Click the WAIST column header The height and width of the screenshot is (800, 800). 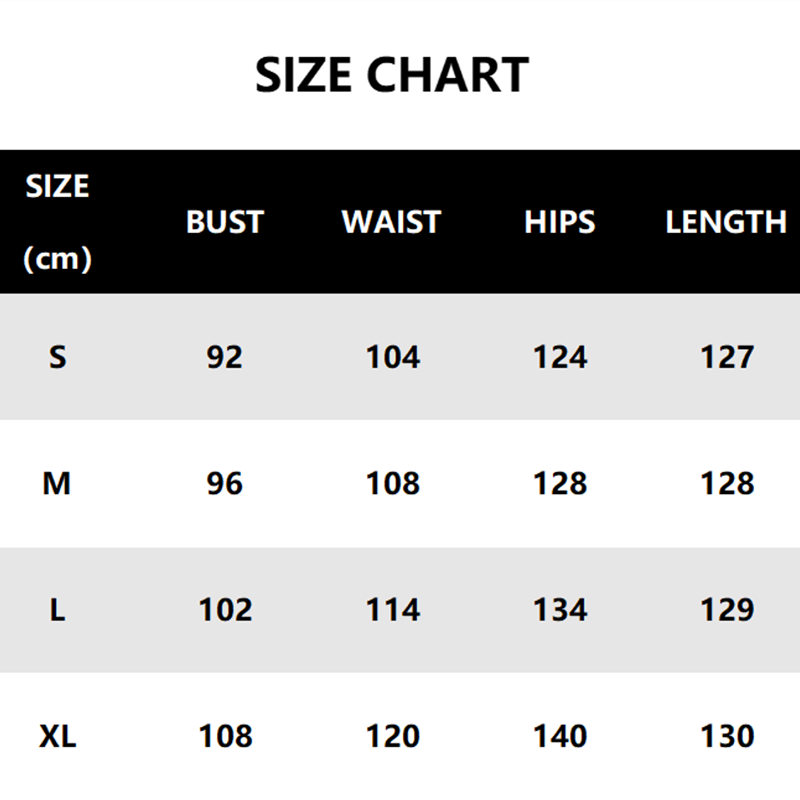391,222
